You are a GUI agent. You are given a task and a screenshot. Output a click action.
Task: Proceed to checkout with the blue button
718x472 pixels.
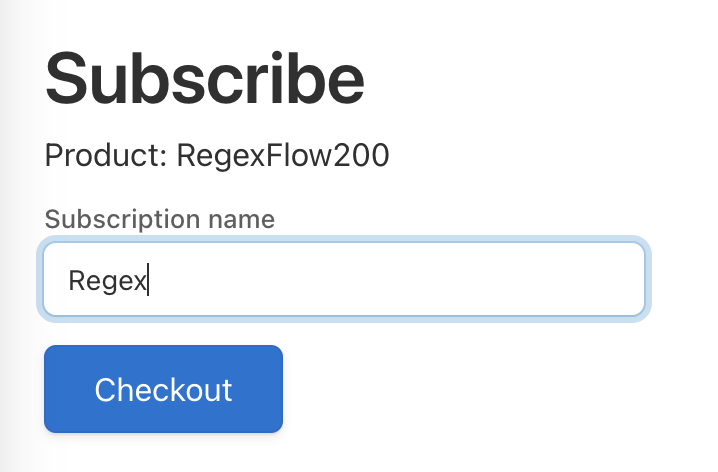[163, 389]
